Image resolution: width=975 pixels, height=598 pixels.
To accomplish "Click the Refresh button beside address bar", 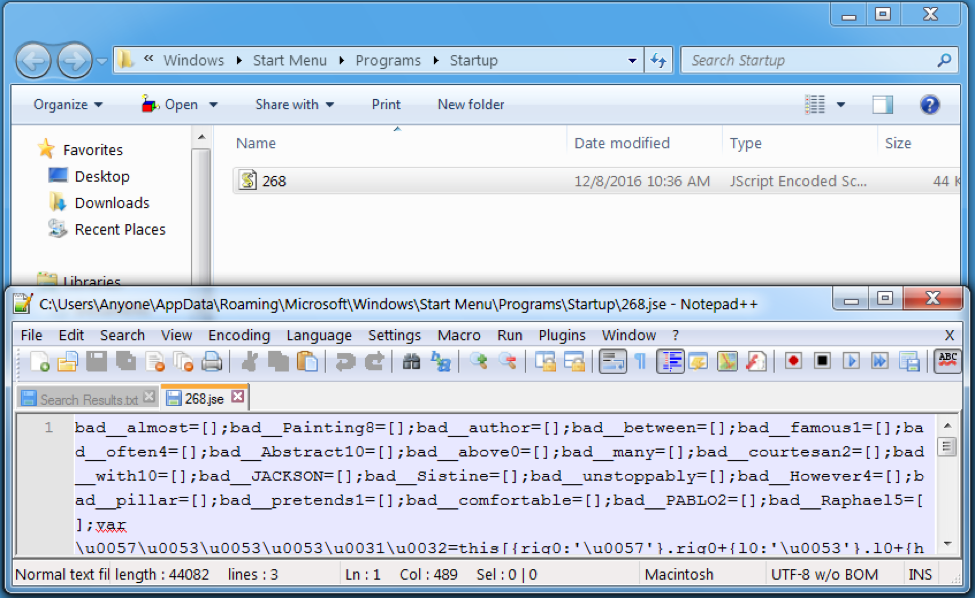I will [x=658, y=60].
